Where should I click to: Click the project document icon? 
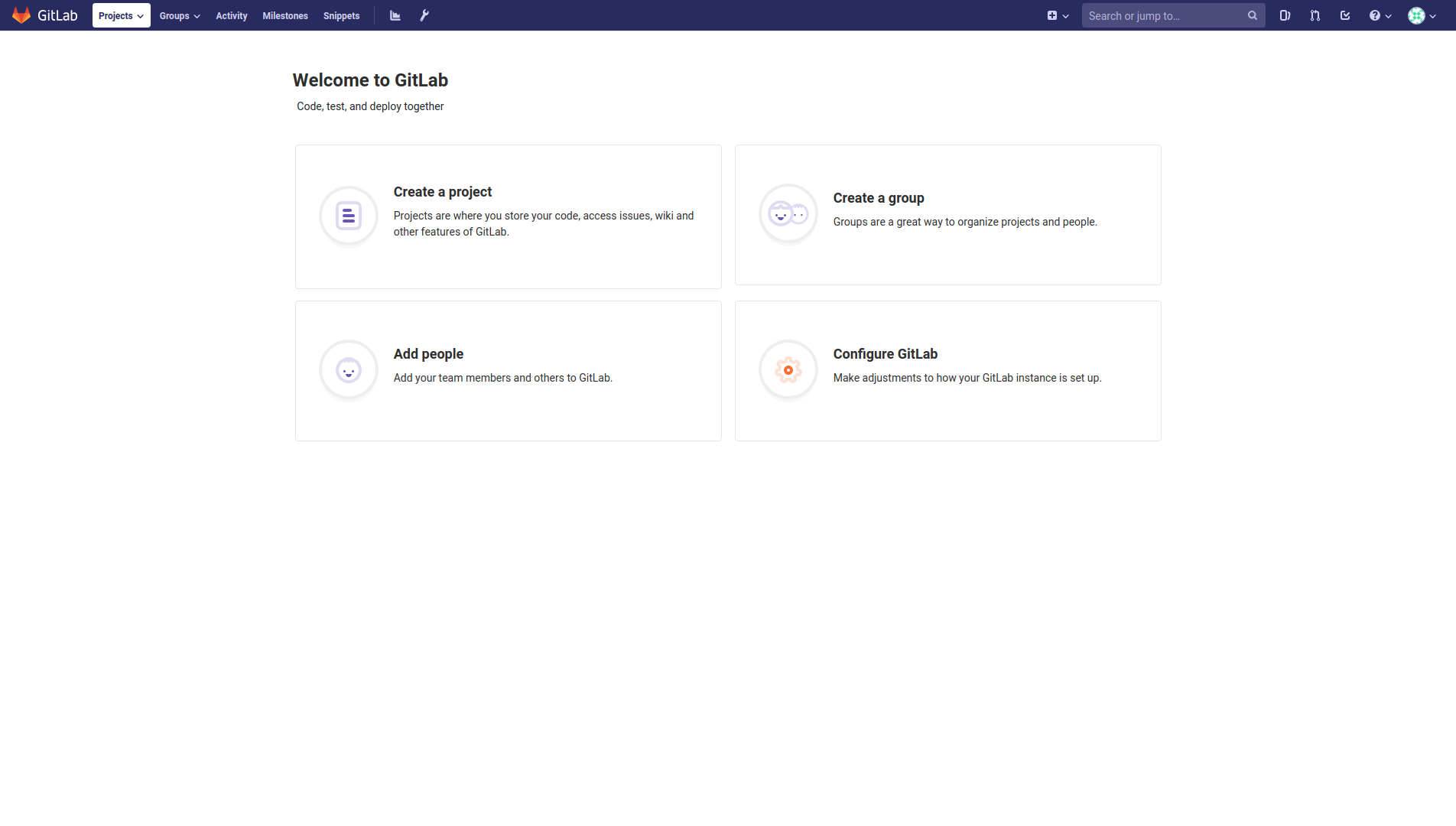click(x=349, y=216)
